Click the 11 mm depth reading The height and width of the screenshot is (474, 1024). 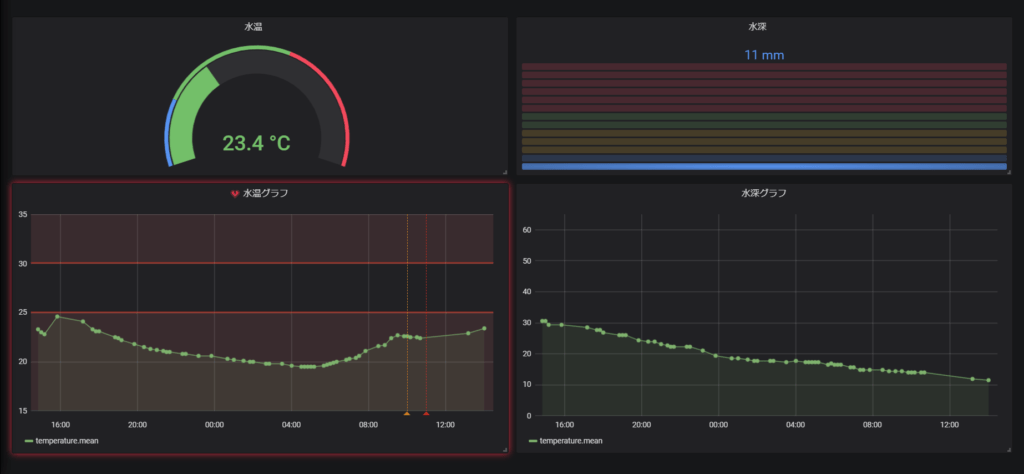(764, 54)
